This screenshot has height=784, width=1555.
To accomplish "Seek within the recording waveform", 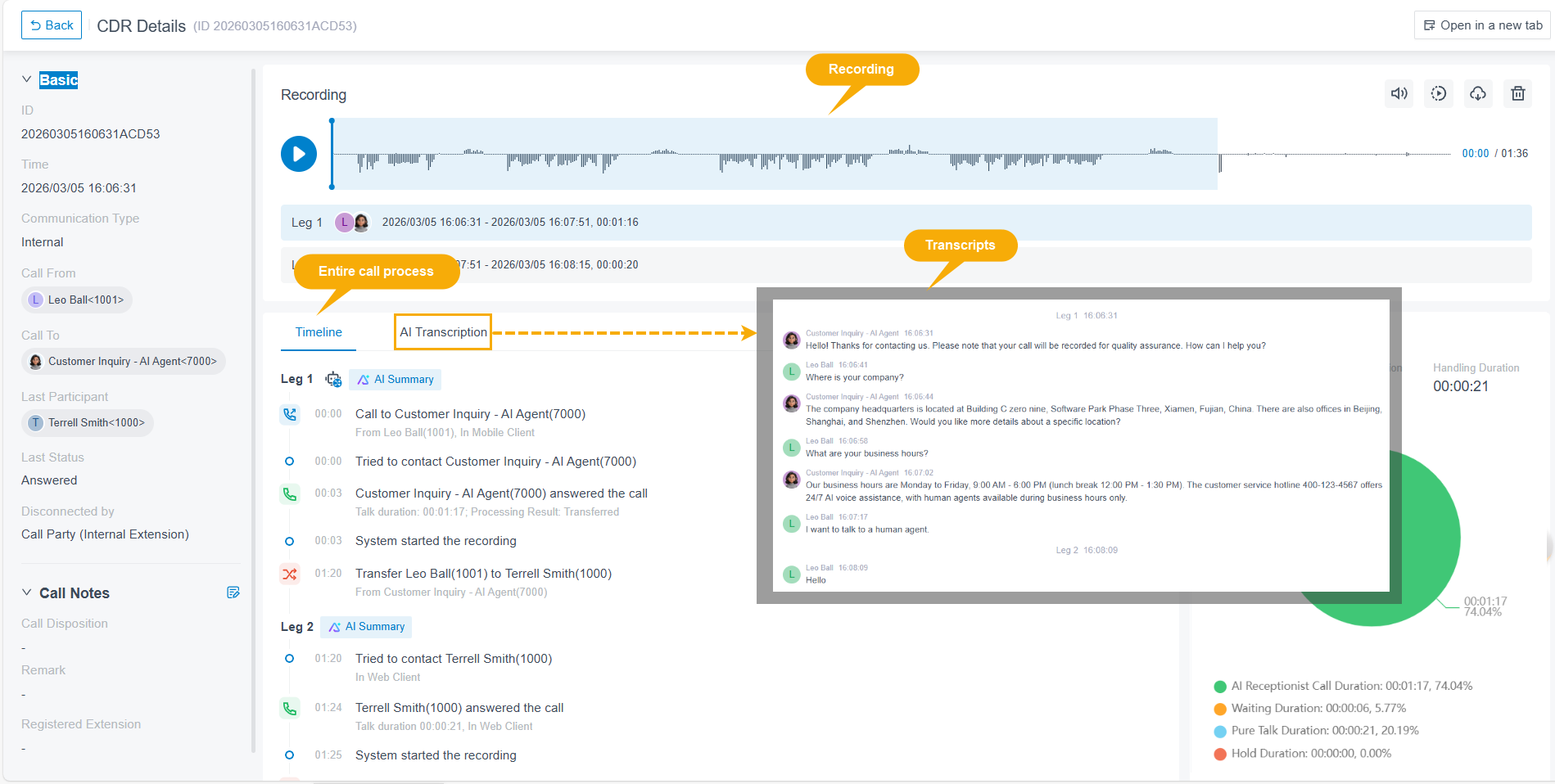I will [x=774, y=154].
